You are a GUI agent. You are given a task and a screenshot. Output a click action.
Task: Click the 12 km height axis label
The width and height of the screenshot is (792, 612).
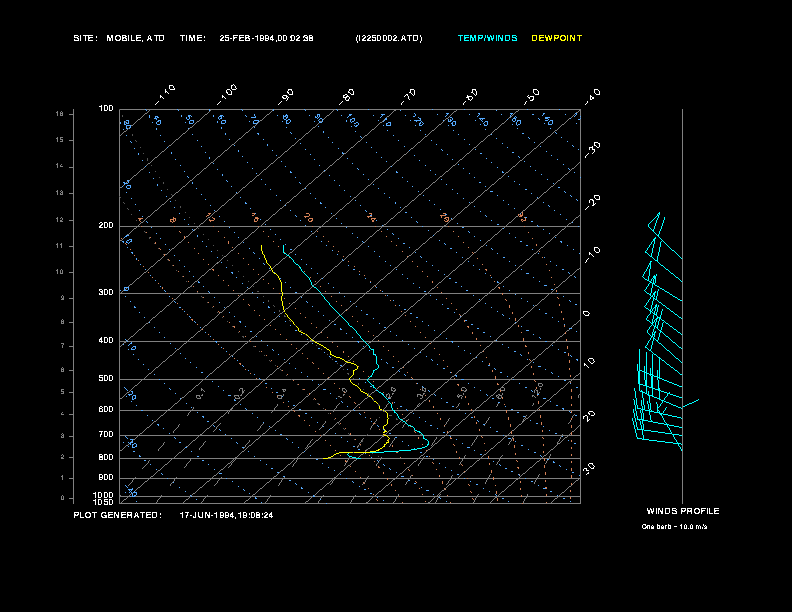pos(60,220)
